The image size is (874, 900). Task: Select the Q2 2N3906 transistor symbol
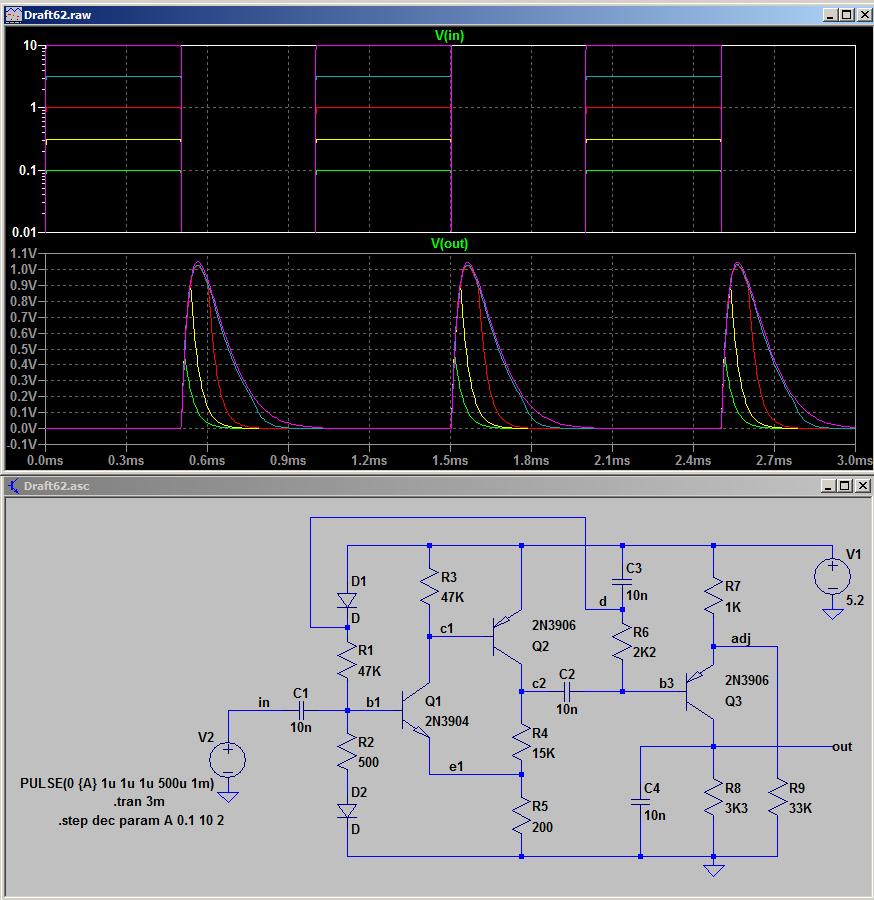507,637
